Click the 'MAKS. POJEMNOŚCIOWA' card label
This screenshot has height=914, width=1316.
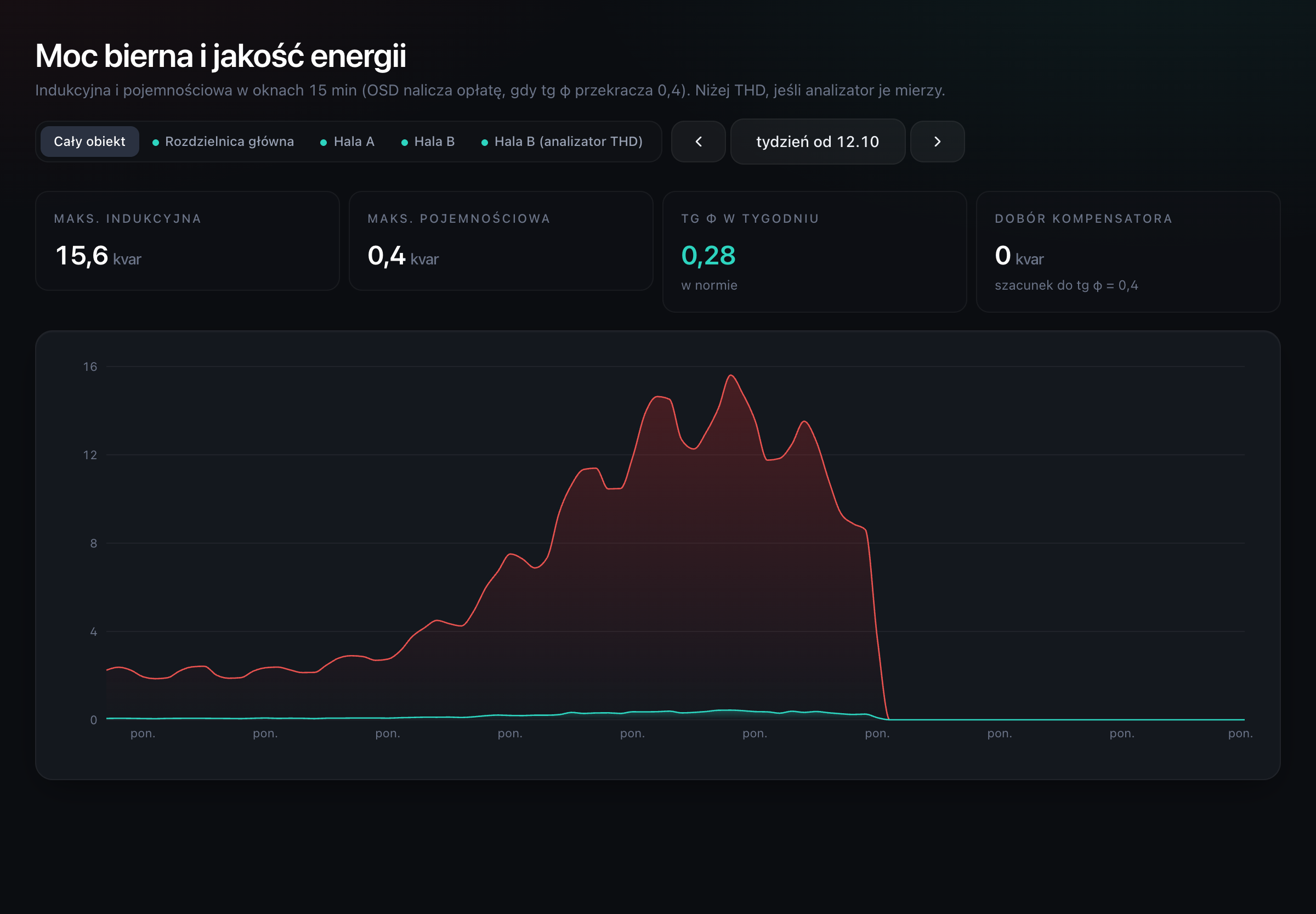[459, 219]
